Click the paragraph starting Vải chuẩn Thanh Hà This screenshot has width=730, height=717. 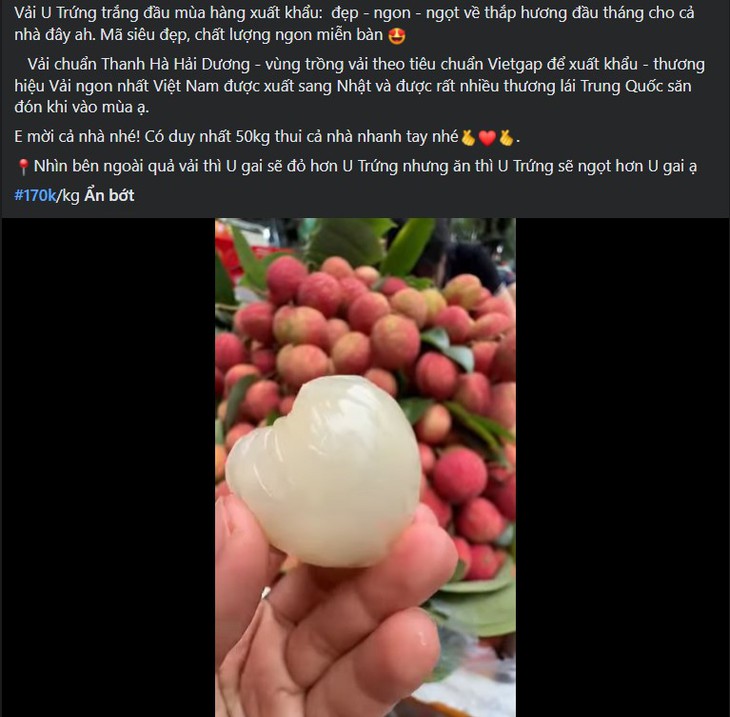click(x=359, y=86)
